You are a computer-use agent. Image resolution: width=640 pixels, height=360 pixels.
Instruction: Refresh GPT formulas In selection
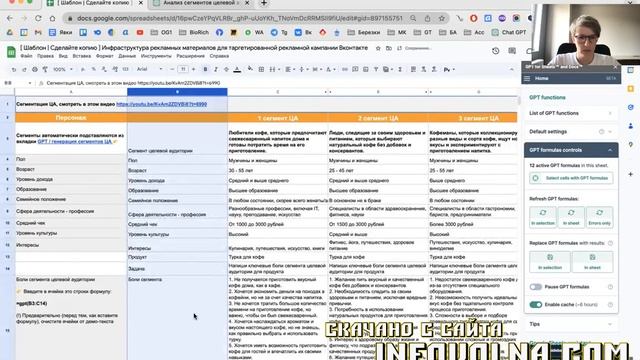pyautogui.click(x=542, y=217)
